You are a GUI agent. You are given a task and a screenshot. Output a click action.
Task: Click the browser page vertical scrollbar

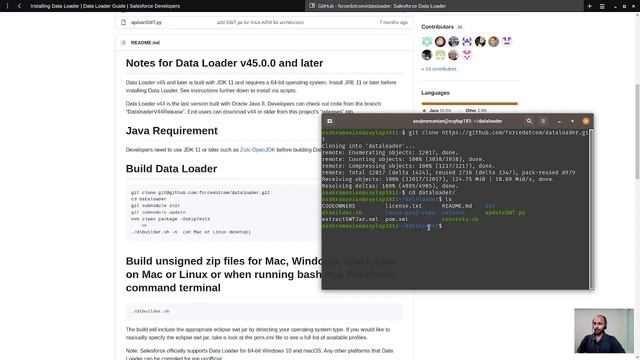pyautogui.click(x=637, y=131)
